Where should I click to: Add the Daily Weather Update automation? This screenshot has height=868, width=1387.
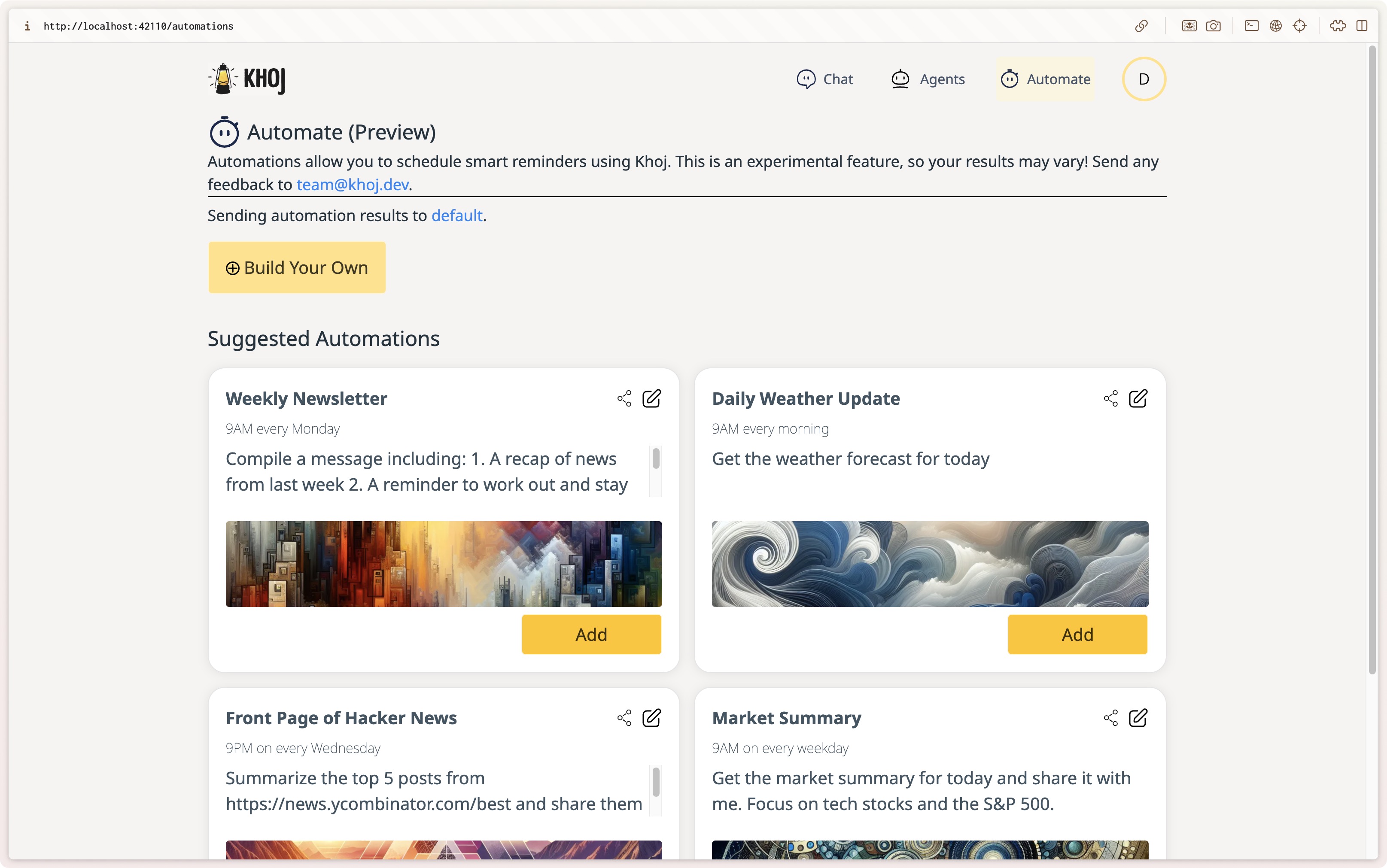coord(1077,634)
